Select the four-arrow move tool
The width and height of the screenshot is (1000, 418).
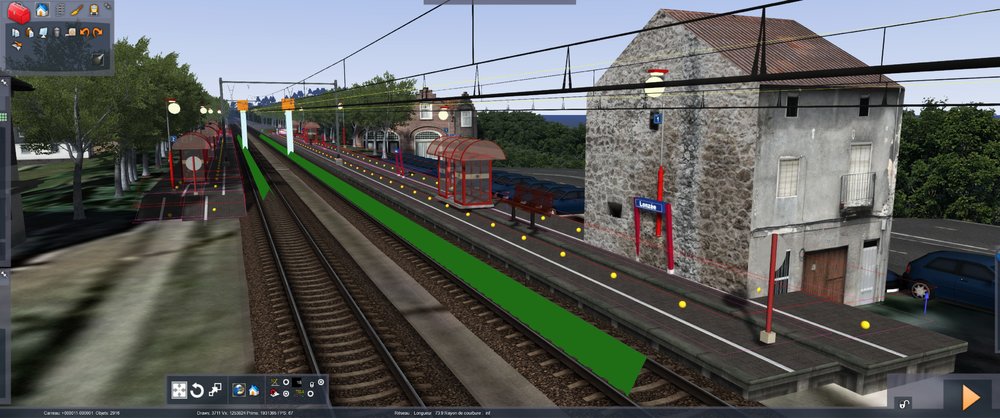[179, 390]
